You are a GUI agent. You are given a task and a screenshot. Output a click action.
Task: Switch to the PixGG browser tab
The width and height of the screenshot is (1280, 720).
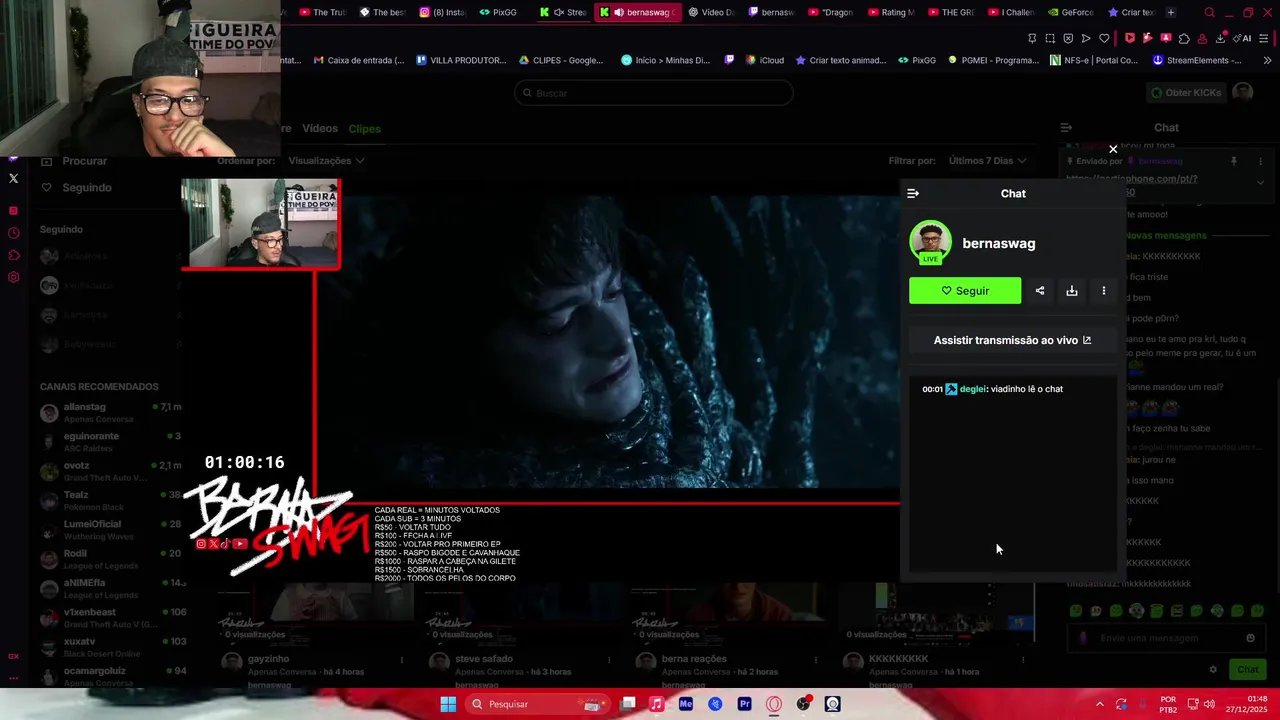pos(498,12)
